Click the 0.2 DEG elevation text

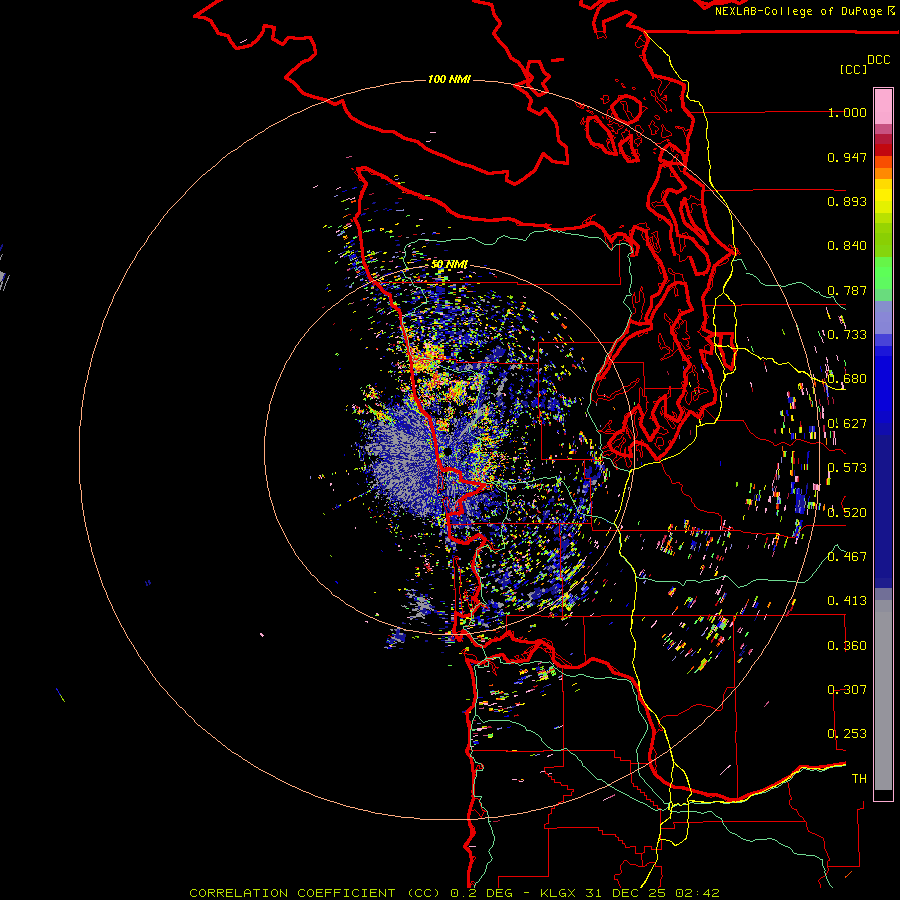pos(482,893)
